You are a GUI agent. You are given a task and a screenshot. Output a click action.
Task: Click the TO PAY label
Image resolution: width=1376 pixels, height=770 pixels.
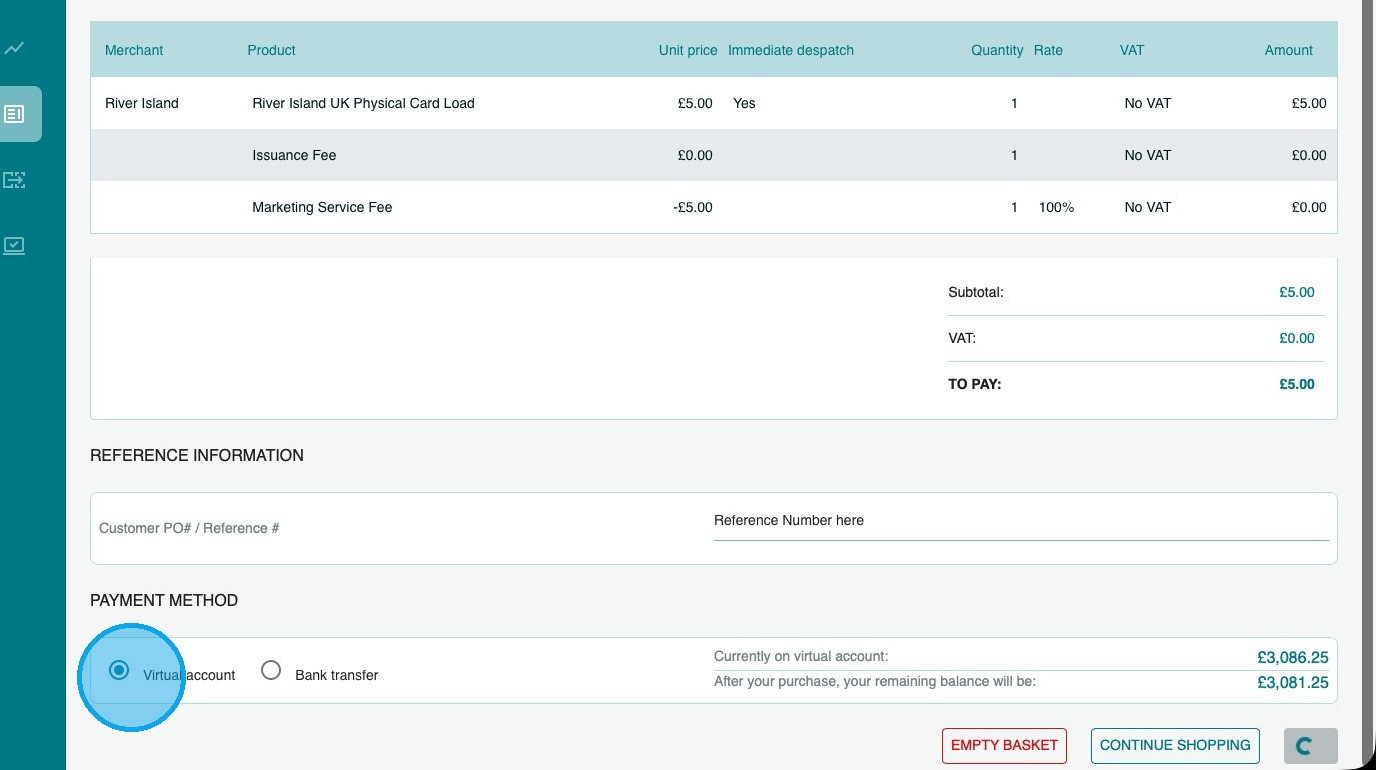point(975,384)
